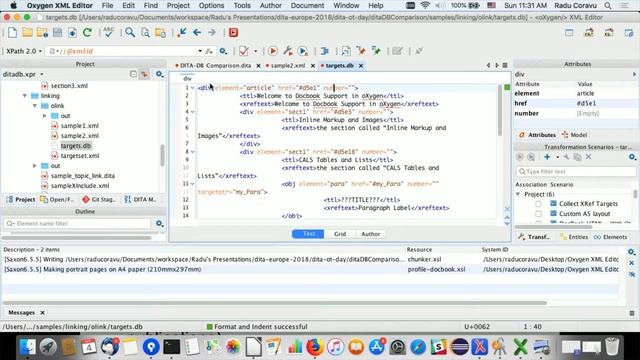Switch to DITA-DB Comparison.dita tab
The width and height of the screenshot is (640, 360).
coord(216,66)
